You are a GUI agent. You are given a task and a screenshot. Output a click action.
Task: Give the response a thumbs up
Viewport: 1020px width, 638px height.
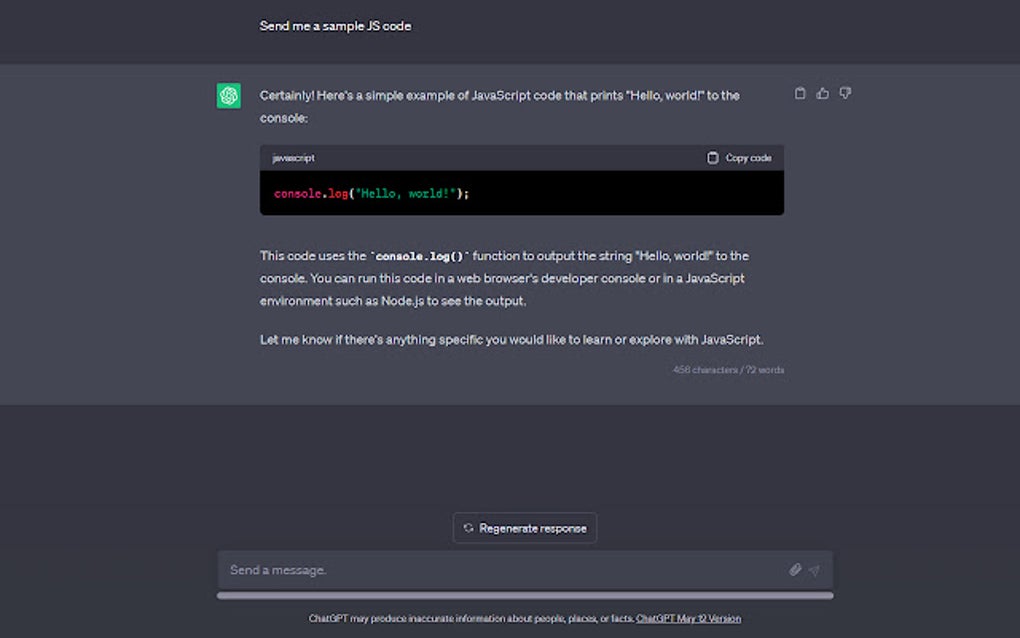[823, 93]
